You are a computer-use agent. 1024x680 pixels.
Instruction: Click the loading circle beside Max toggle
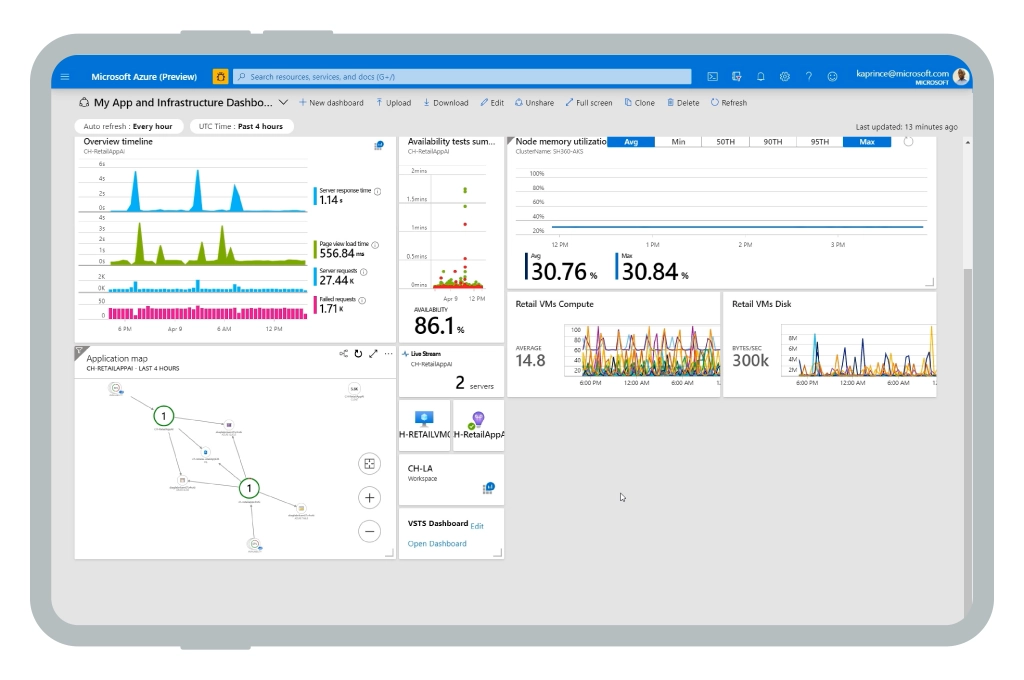click(x=908, y=142)
